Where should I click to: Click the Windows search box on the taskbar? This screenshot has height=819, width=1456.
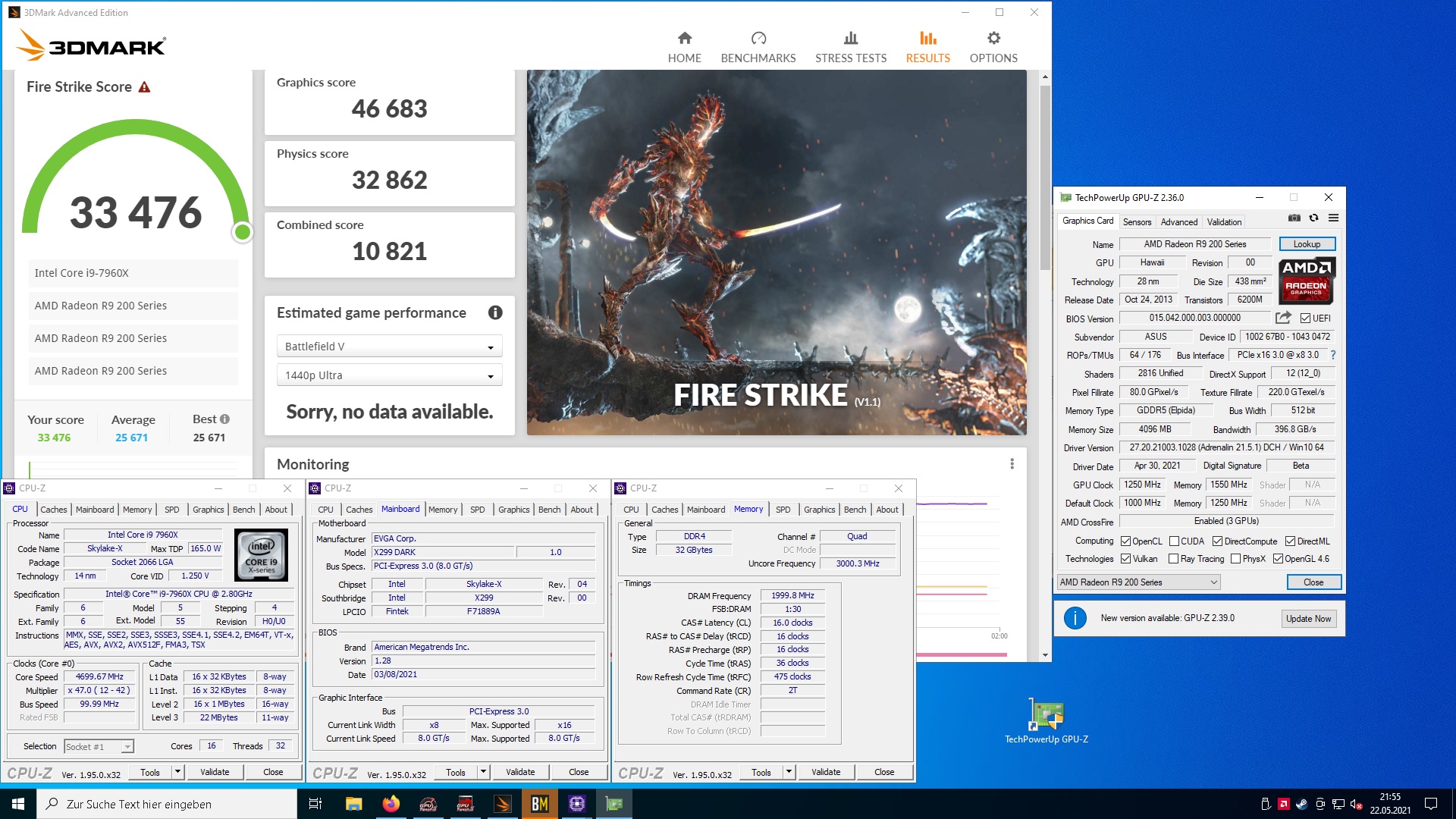[167, 804]
